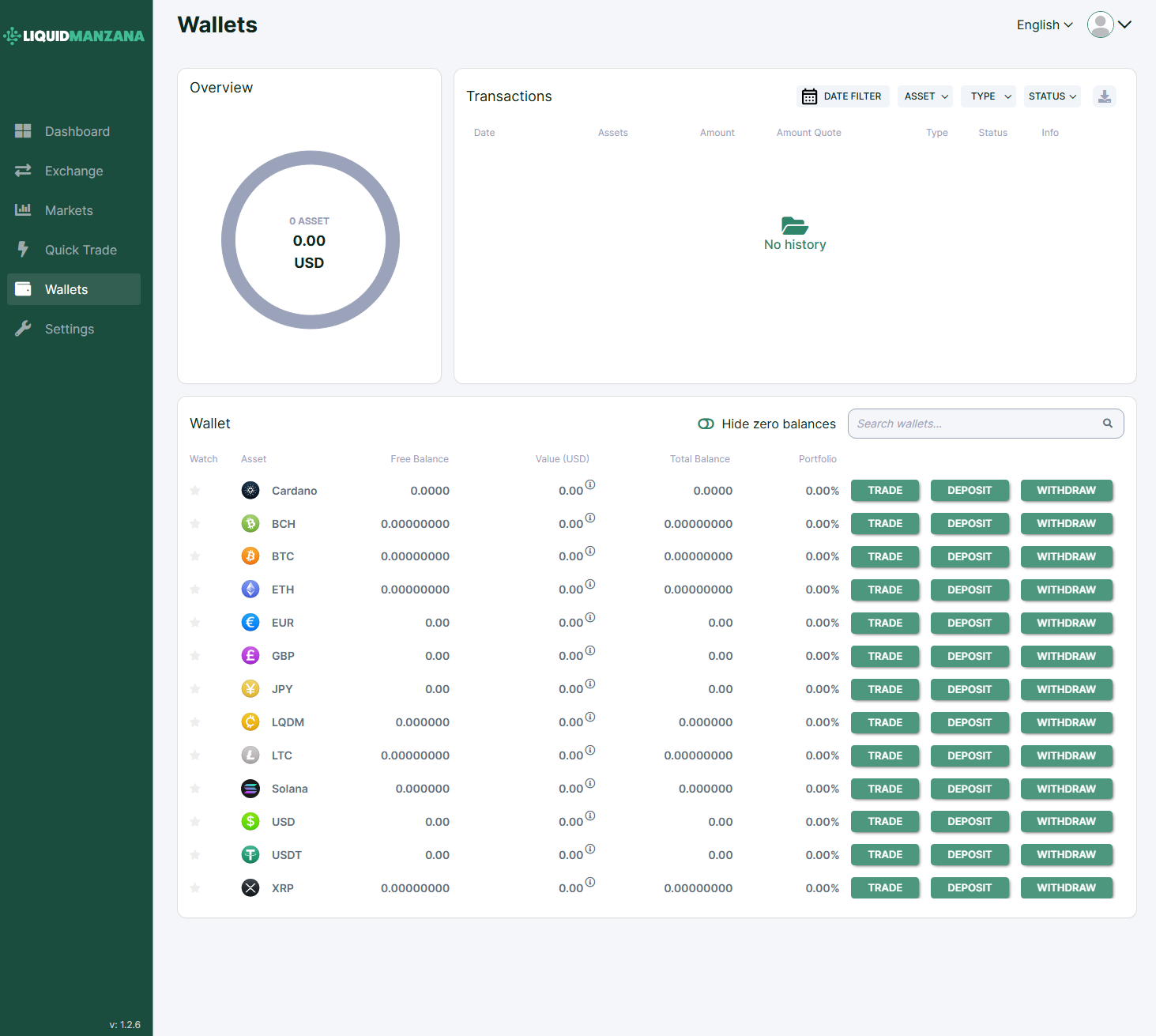Open the Date Filter calendar icon
Screen dimensions: 1156x1036
[x=809, y=96]
